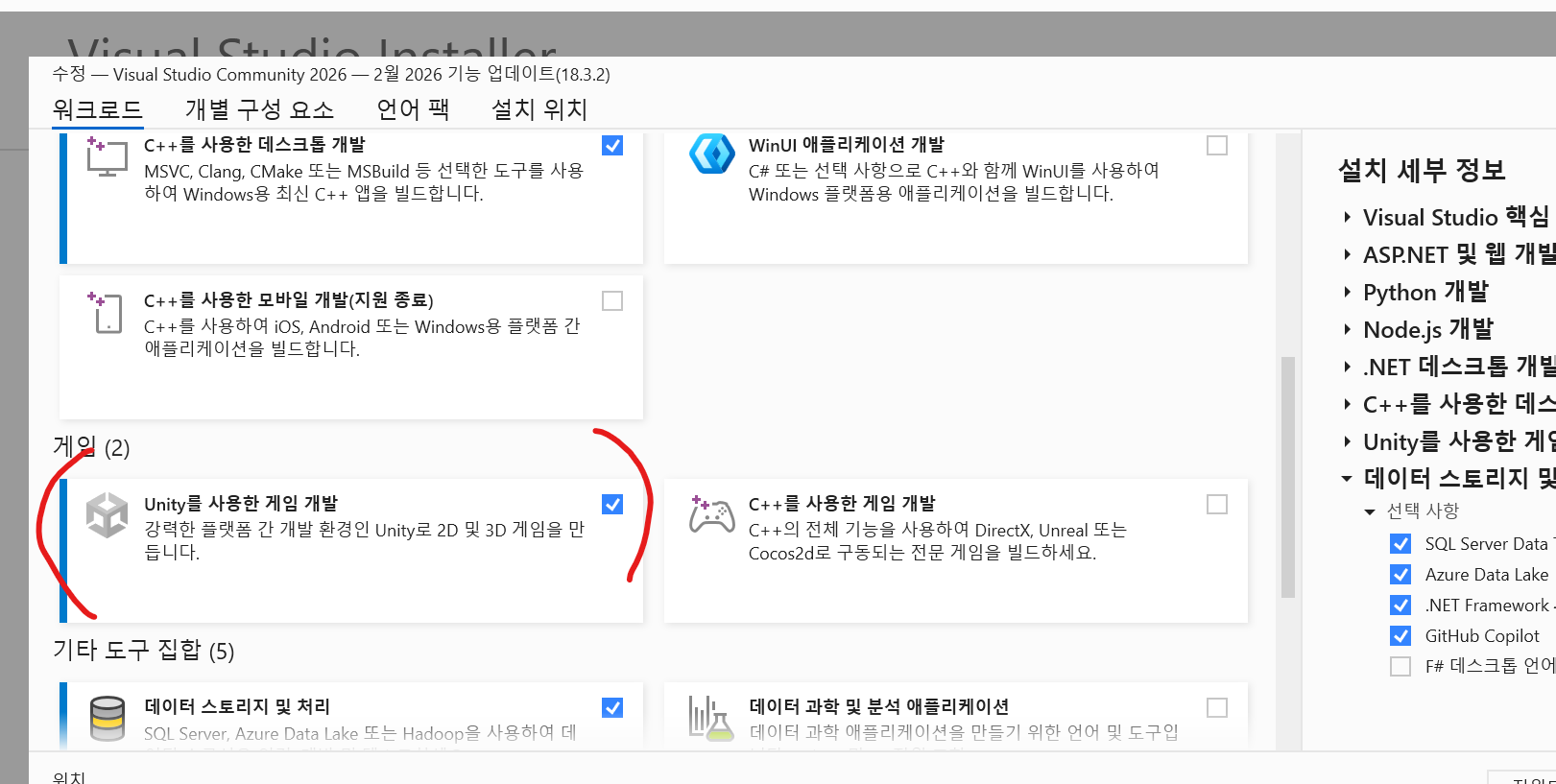Uncheck 데이터 스토리지 및 처리 workload

tap(612, 707)
